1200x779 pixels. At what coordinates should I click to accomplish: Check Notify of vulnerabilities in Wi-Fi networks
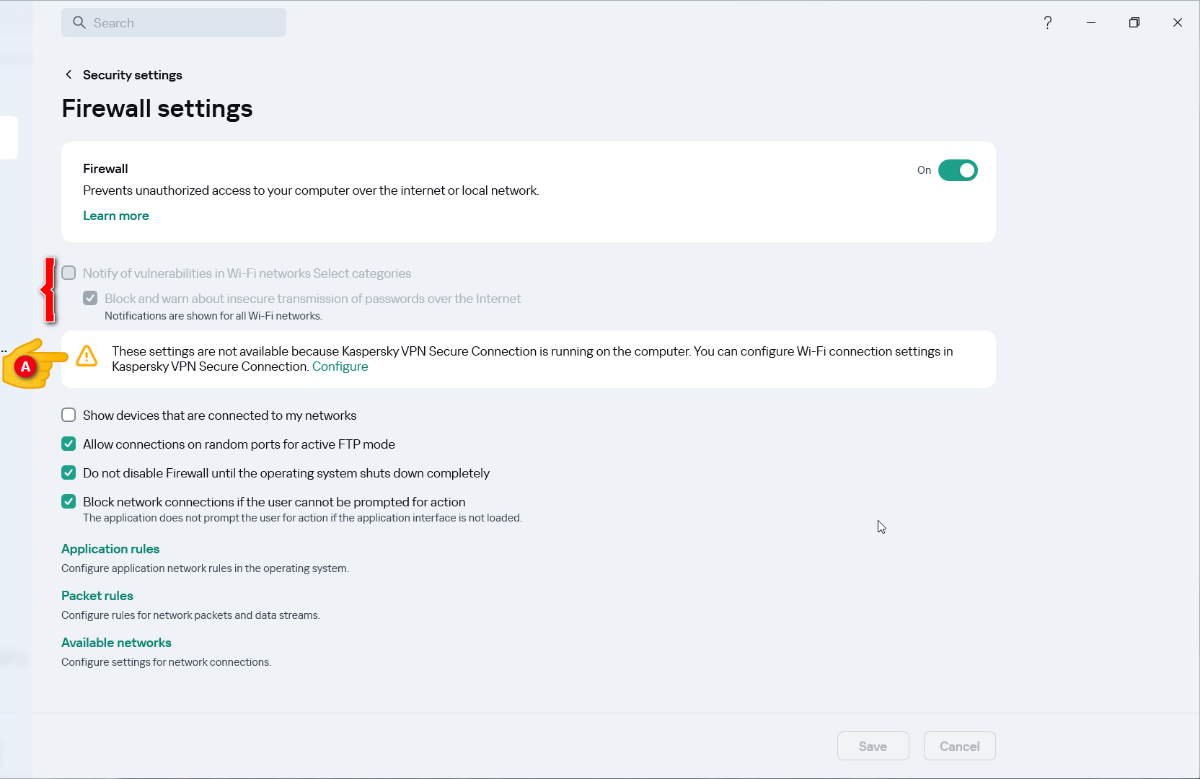coord(69,273)
